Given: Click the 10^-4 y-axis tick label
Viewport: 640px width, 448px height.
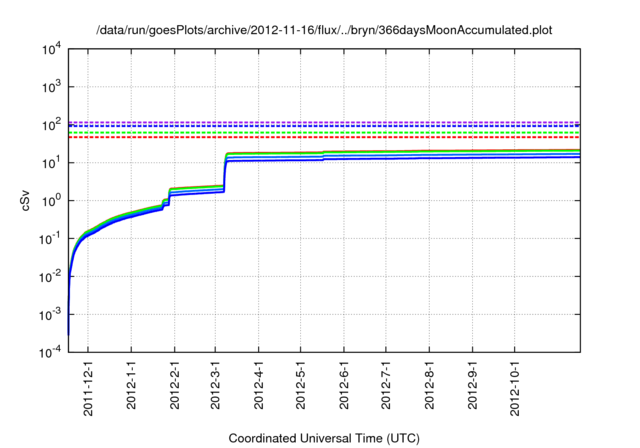Looking at the screenshot, I should [50, 352].
